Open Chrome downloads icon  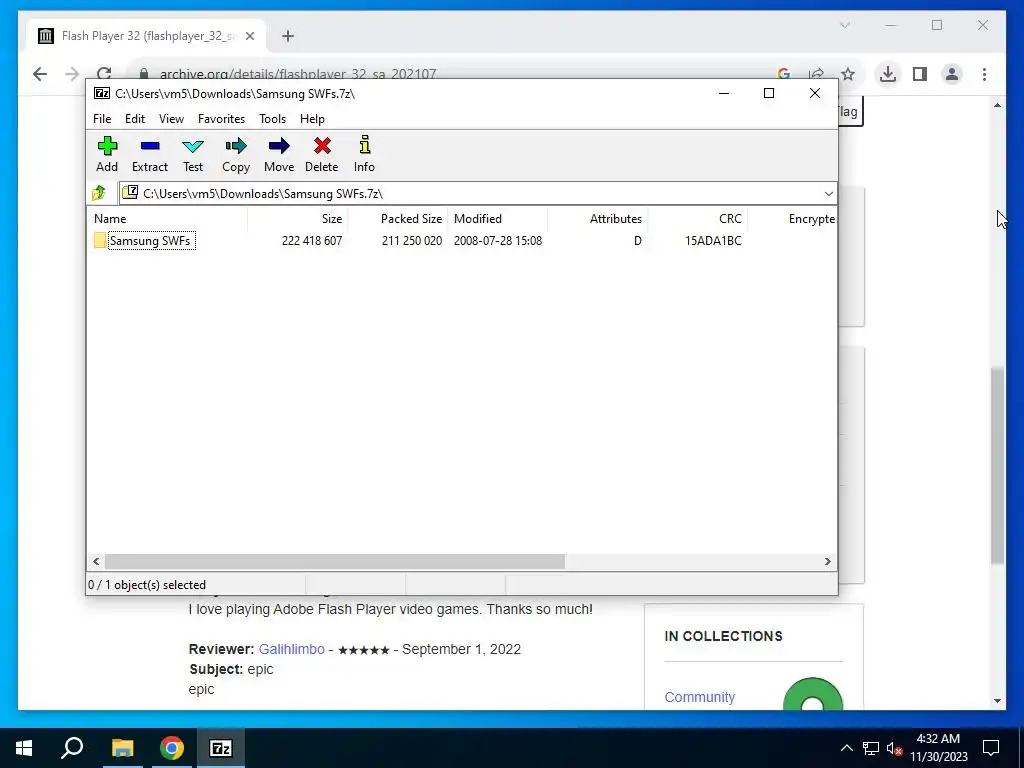888,74
